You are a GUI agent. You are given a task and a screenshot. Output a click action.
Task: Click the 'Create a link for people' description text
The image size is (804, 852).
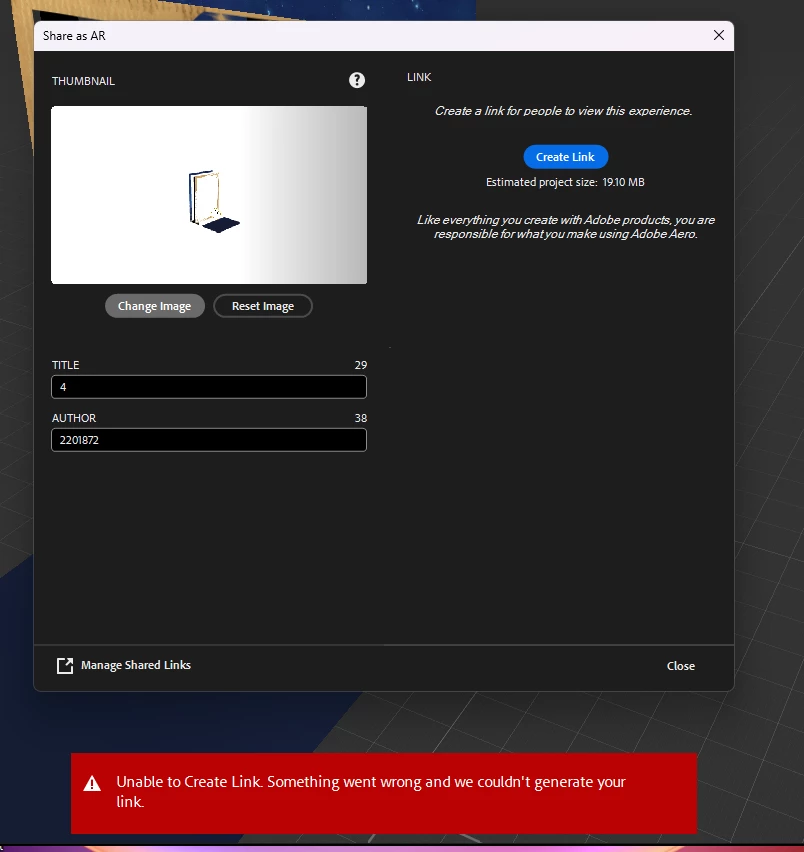pos(563,111)
